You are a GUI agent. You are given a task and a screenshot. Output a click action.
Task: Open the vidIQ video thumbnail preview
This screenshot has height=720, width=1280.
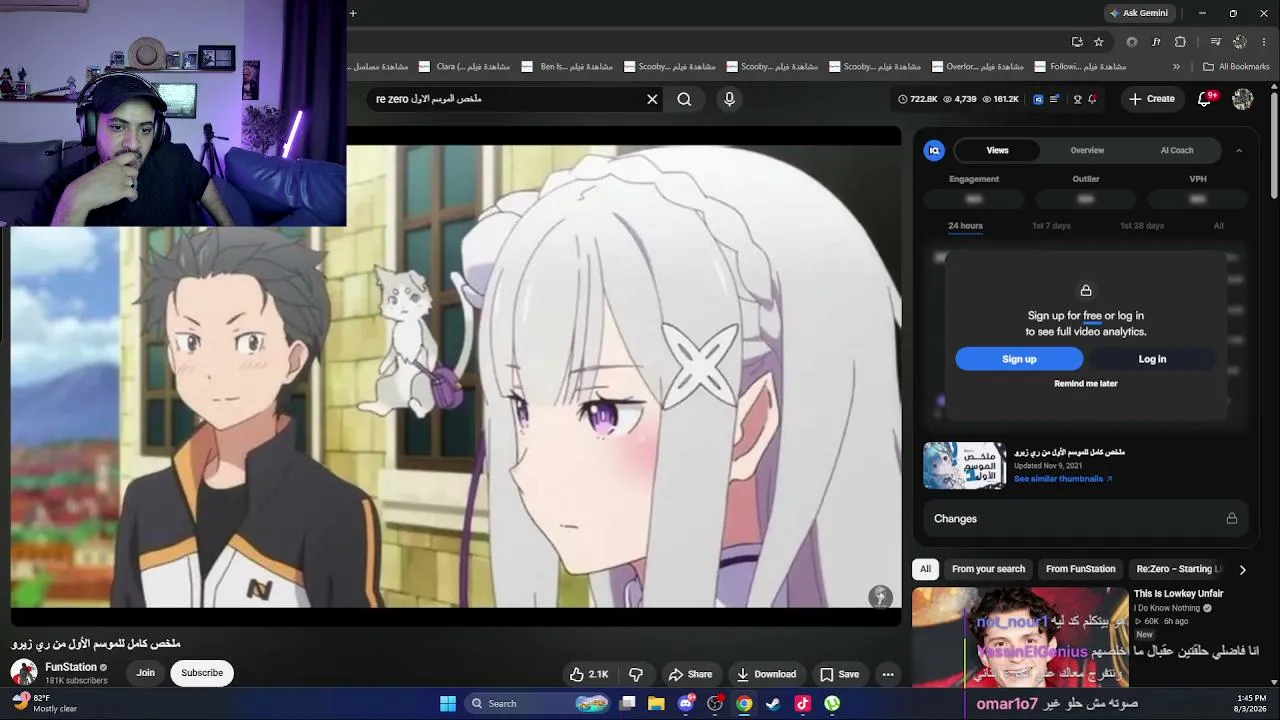964,465
